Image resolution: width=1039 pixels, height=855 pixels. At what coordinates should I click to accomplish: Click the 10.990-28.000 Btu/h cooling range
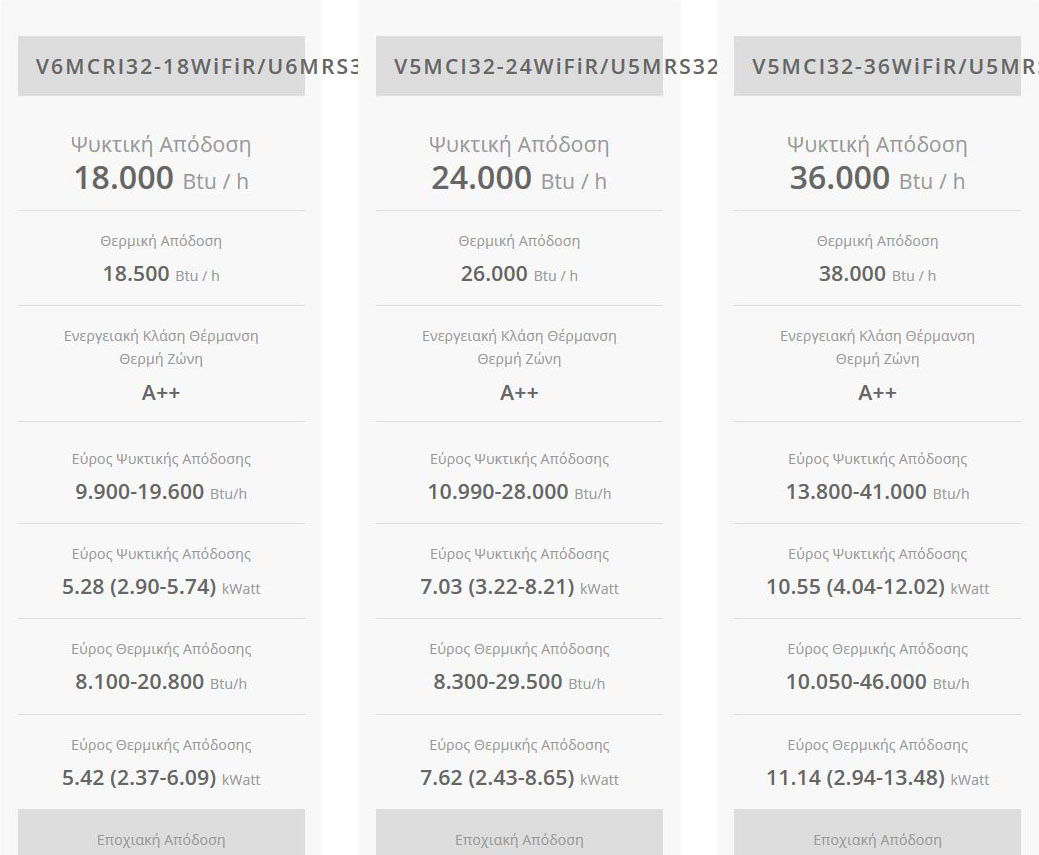(x=519, y=492)
